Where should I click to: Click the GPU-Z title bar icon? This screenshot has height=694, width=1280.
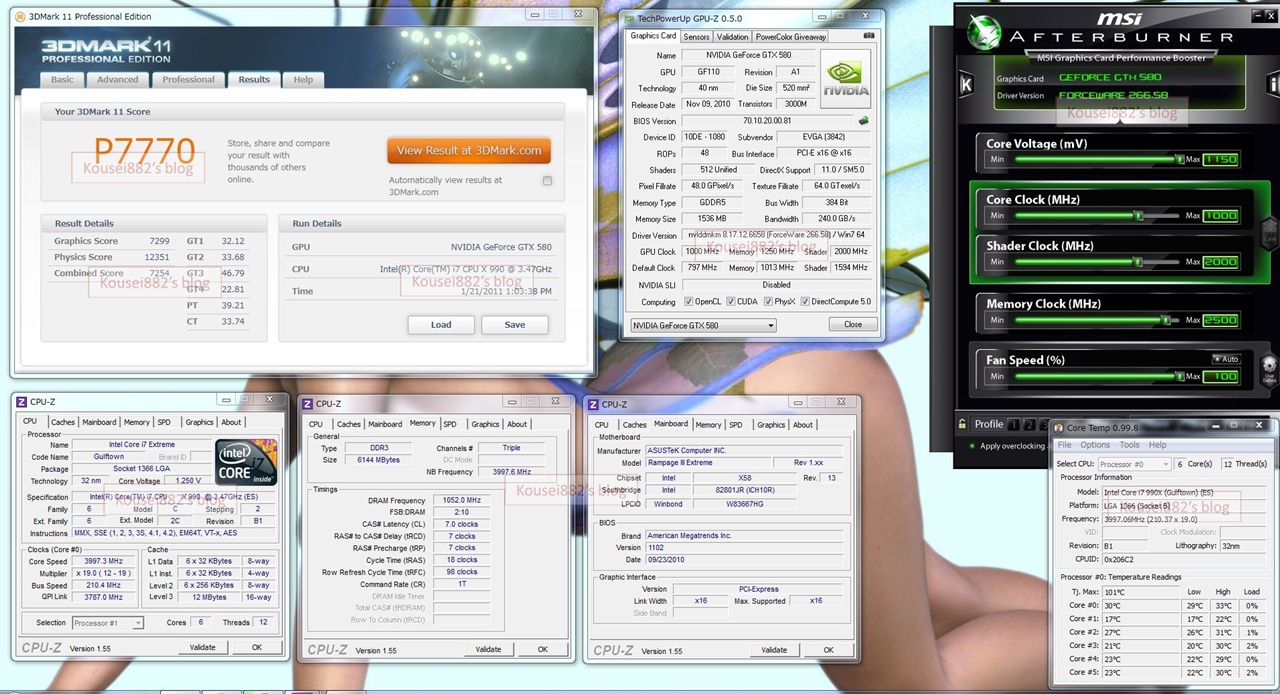click(x=628, y=18)
